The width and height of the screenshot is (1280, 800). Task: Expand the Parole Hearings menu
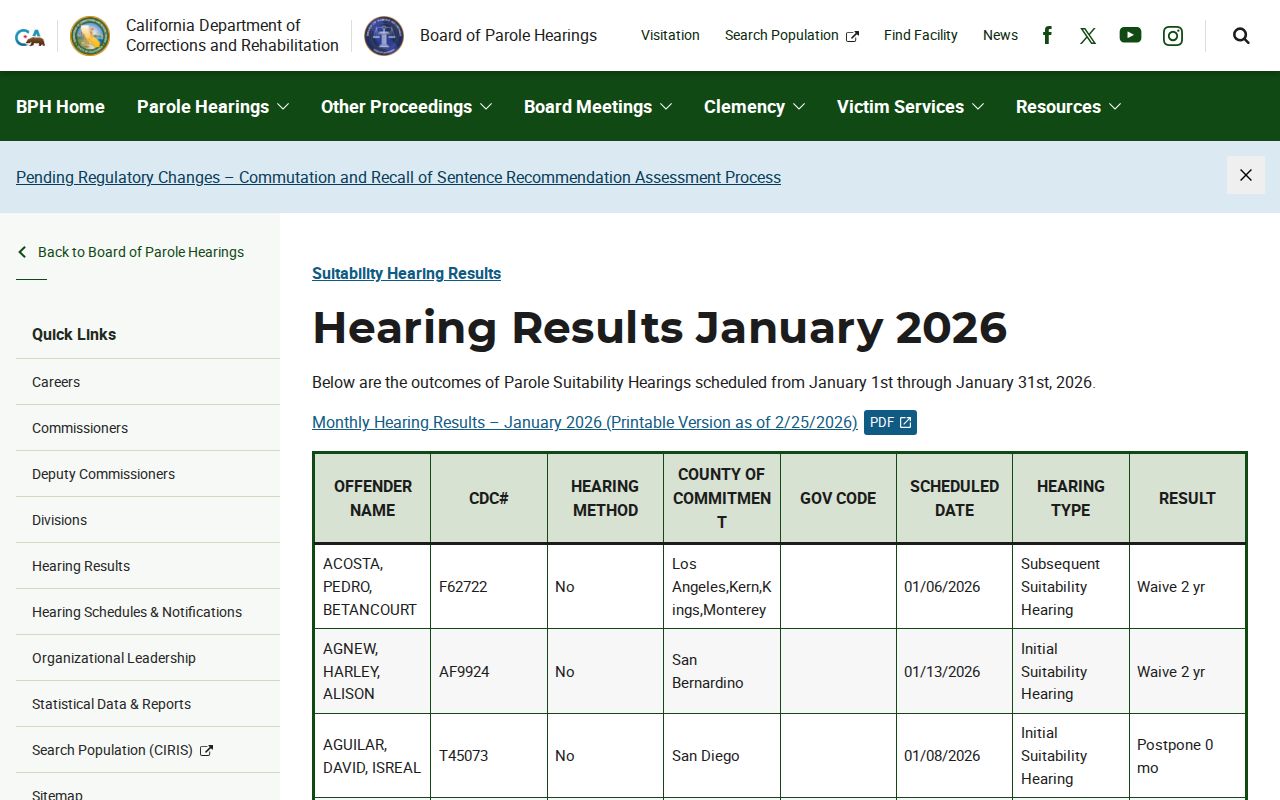(213, 107)
